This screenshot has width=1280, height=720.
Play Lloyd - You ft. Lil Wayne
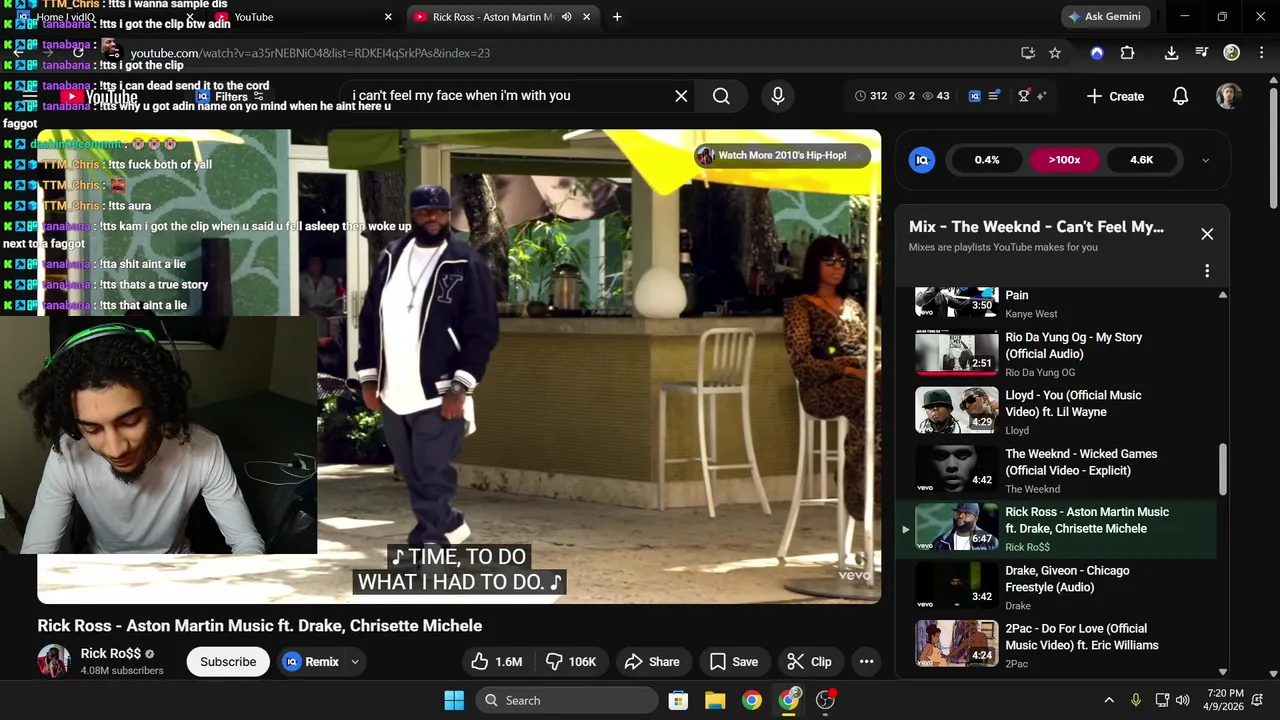[1055, 411]
